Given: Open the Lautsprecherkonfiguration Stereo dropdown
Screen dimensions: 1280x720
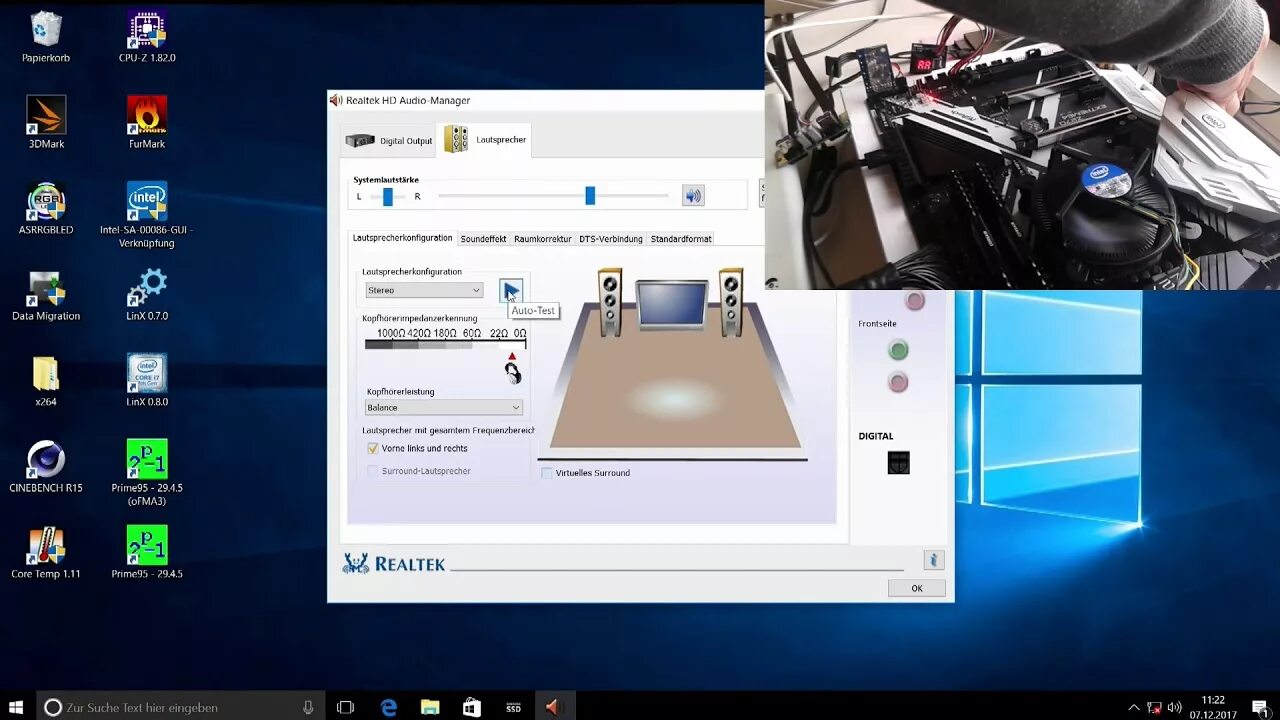Looking at the screenshot, I should [424, 290].
